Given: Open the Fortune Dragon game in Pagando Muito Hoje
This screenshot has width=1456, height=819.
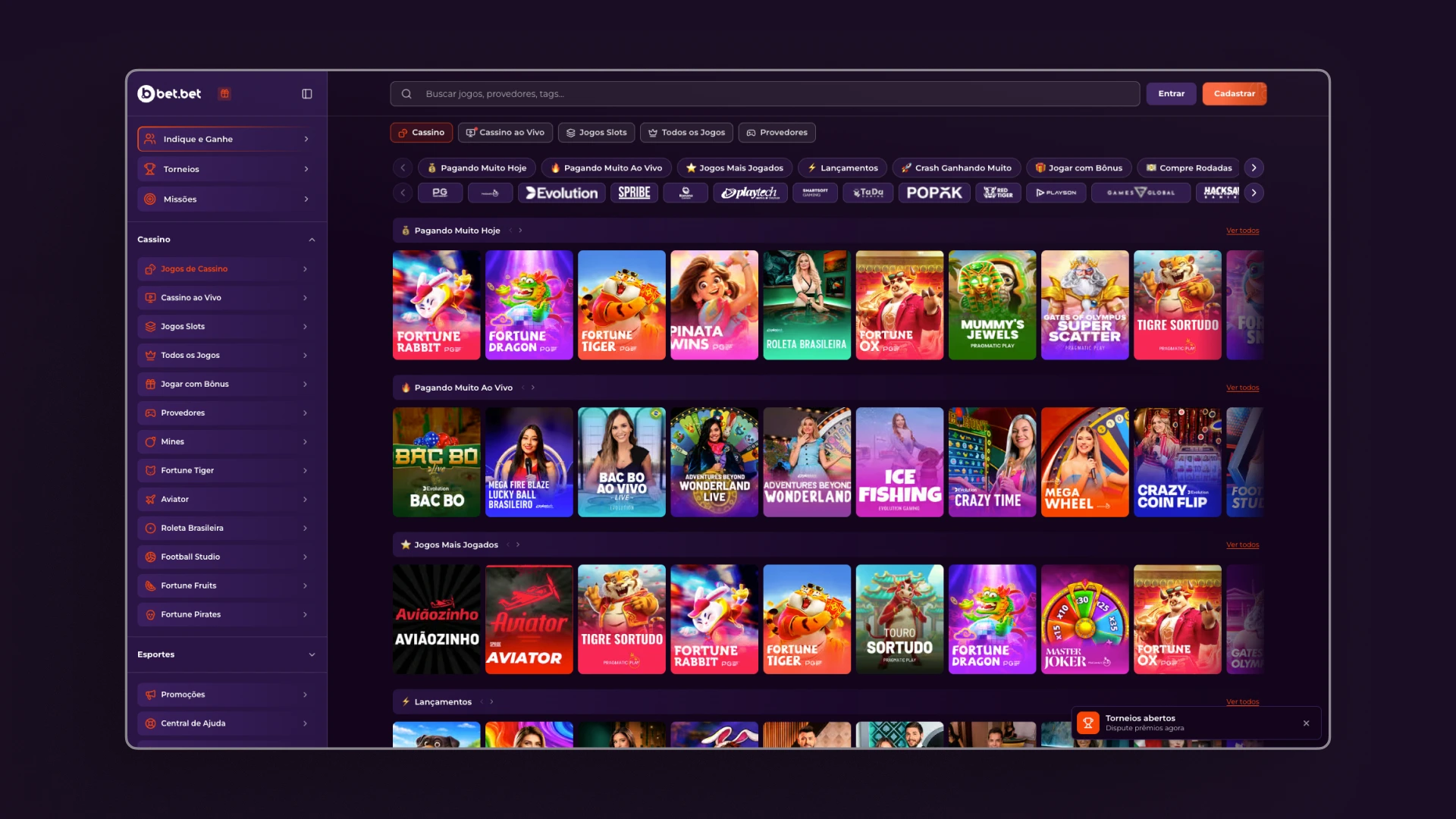Looking at the screenshot, I should pos(529,305).
